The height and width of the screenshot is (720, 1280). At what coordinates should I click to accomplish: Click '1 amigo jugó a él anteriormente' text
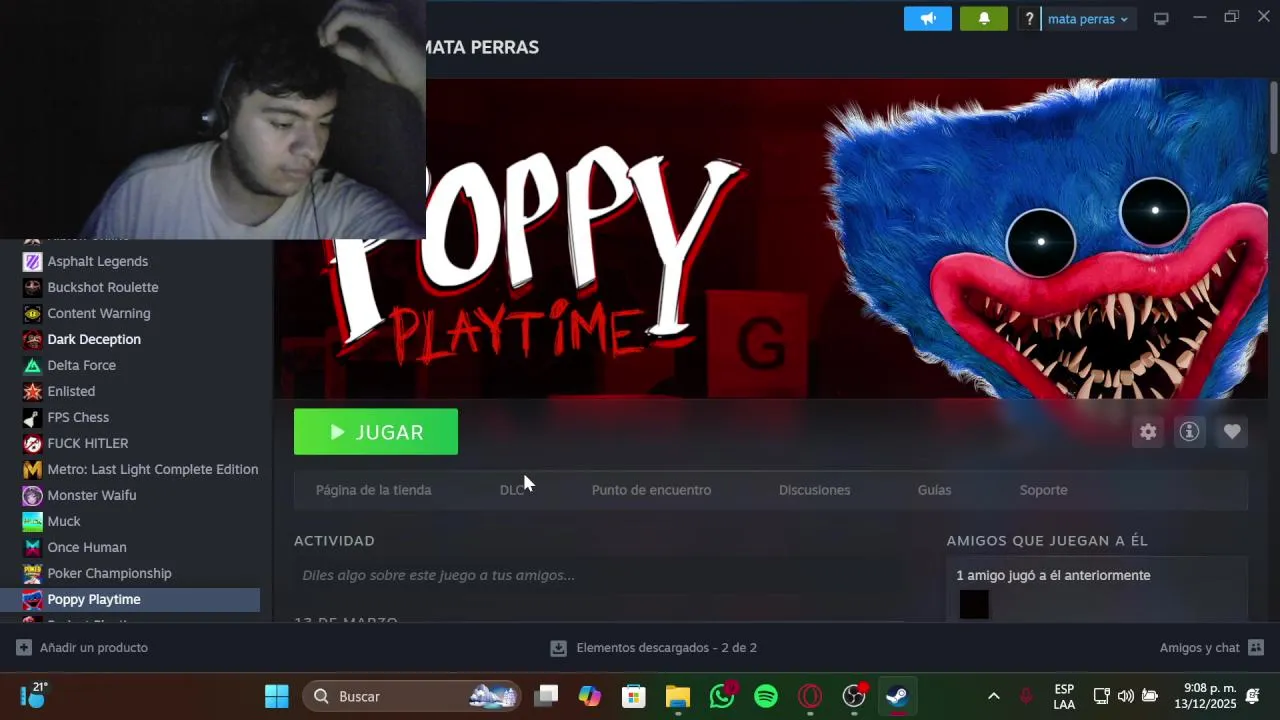(x=1053, y=575)
